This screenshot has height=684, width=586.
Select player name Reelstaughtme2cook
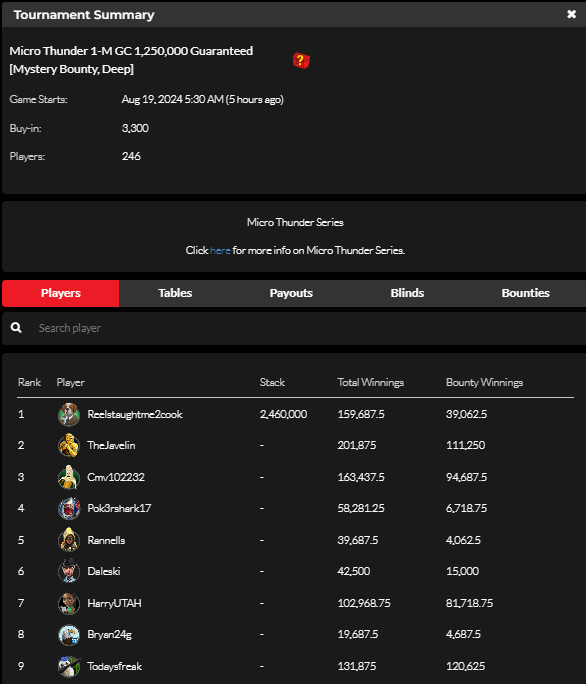pyautogui.click(x=135, y=414)
